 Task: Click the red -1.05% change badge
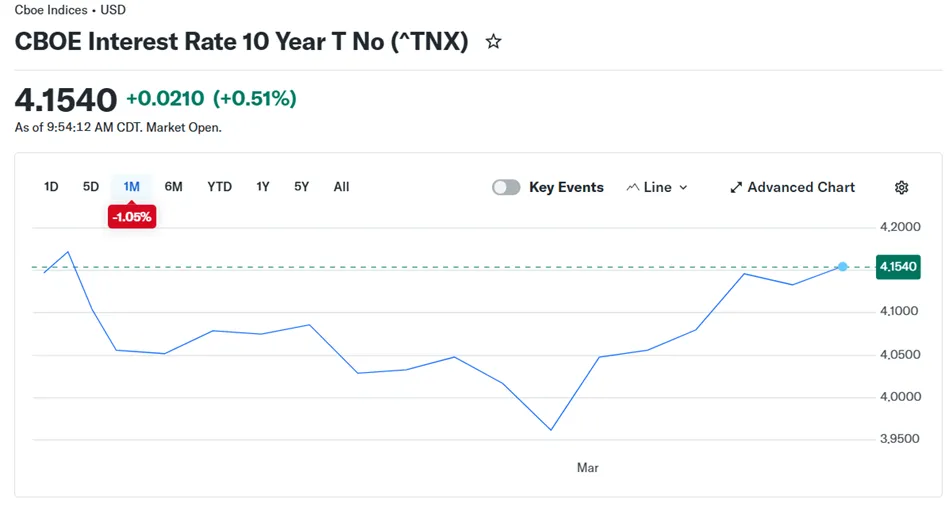pyautogui.click(x=132, y=217)
